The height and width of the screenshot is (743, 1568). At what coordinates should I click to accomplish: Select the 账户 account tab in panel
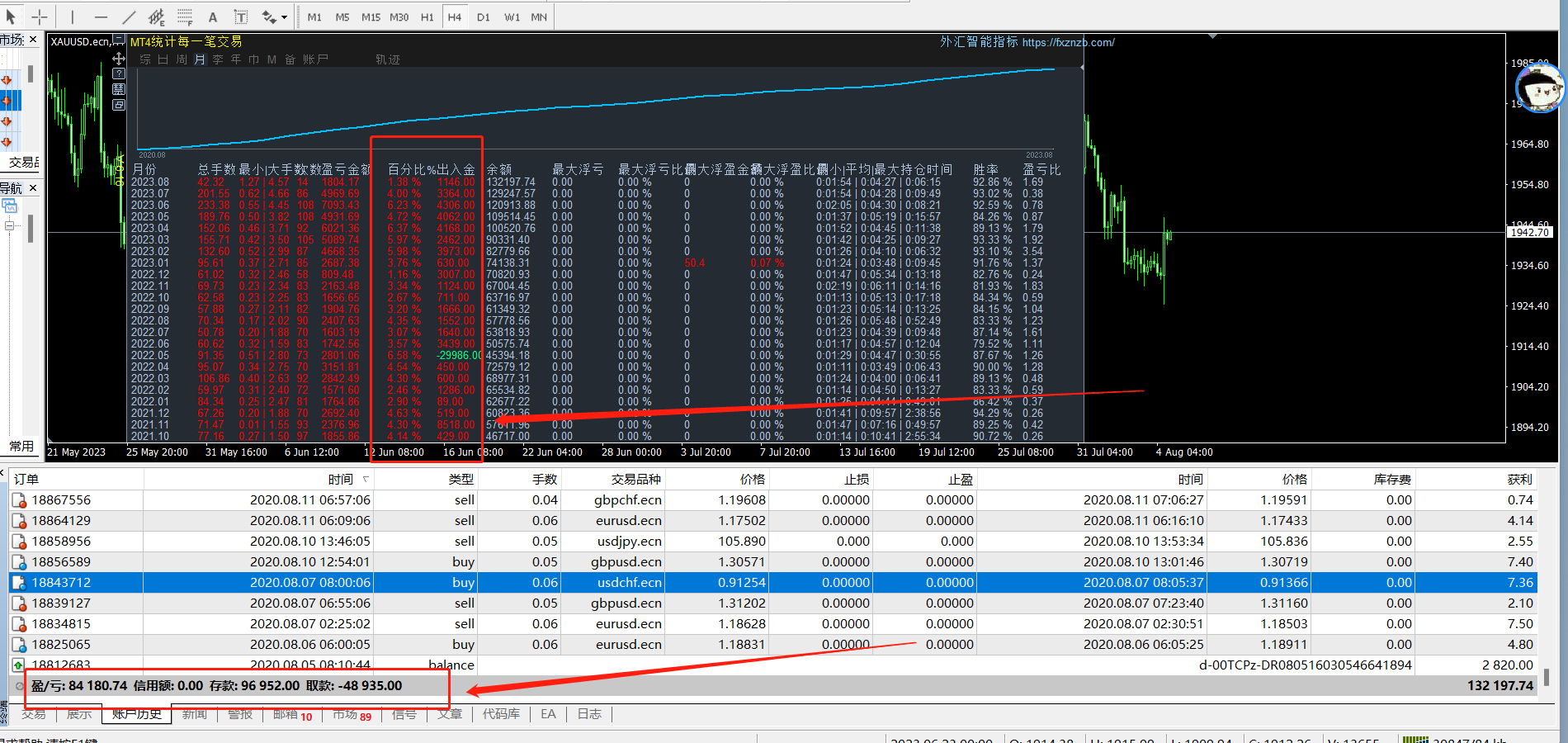pos(315,59)
